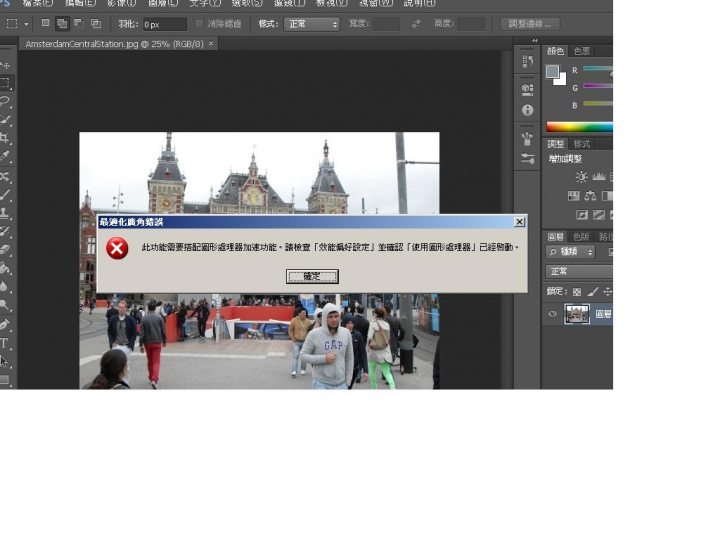Open the 濾鏡(T) menu
This screenshot has width=720, height=540.
289,3
